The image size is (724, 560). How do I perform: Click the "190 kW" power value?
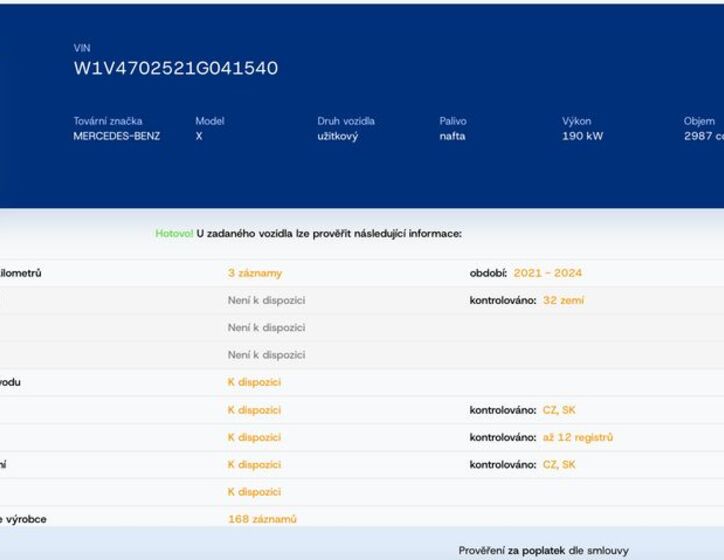click(x=582, y=136)
